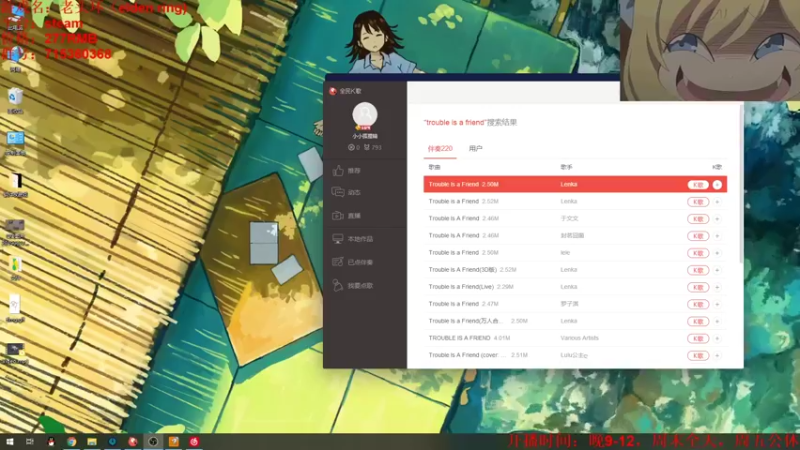Add Lulu公主 cover version with plus icon
This screenshot has width=800, height=450.
point(717,356)
